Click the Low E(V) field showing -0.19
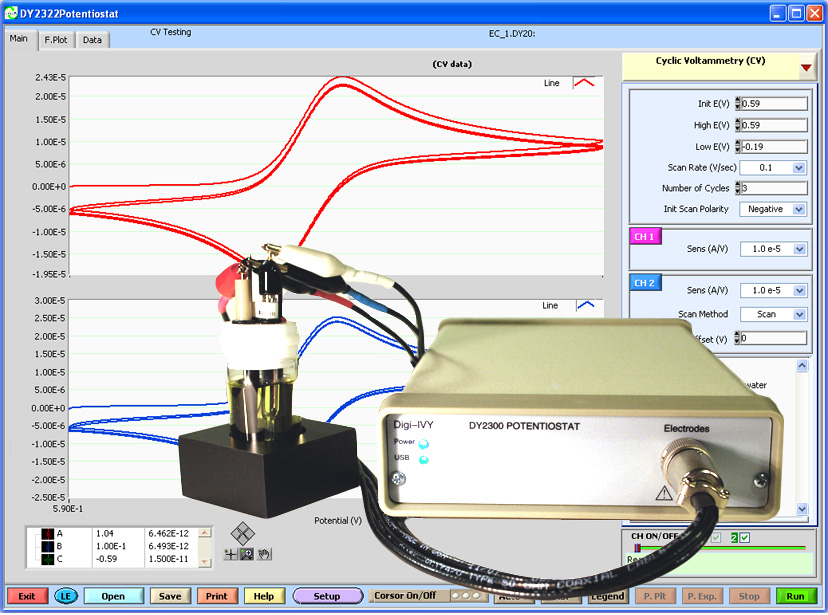The image size is (828, 615). click(x=774, y=147)
